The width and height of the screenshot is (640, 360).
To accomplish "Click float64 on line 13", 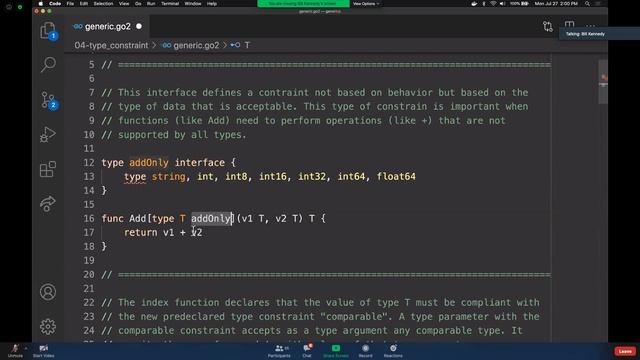I will coord(396,176).
